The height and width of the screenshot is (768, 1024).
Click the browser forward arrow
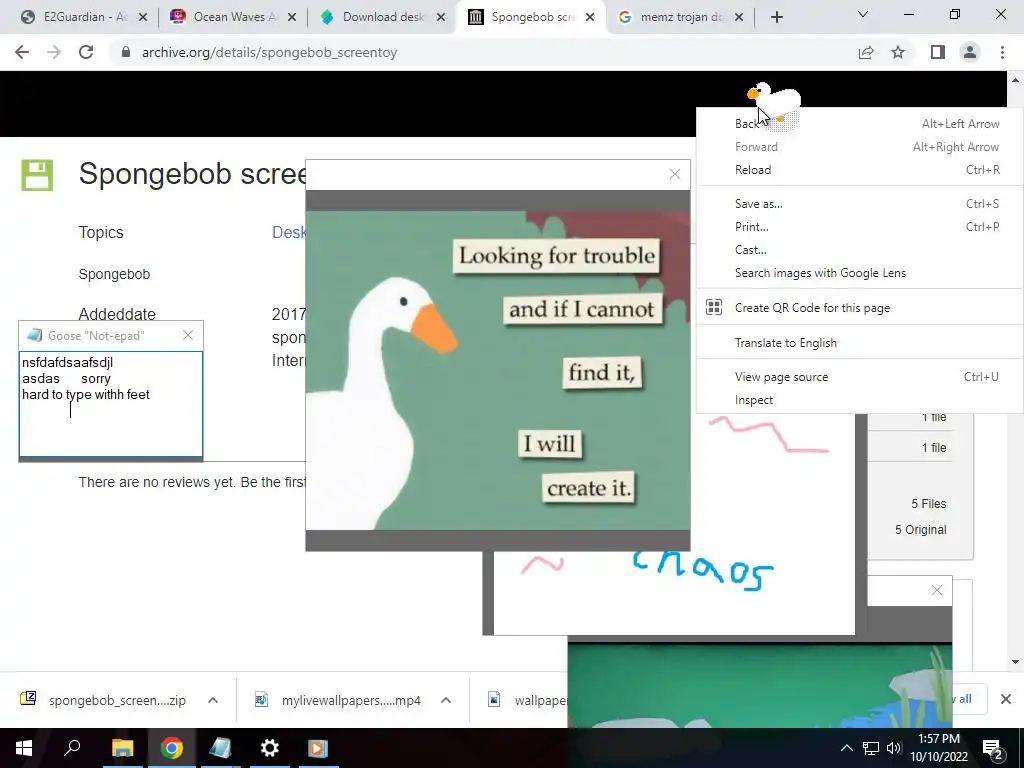[54, 52]
